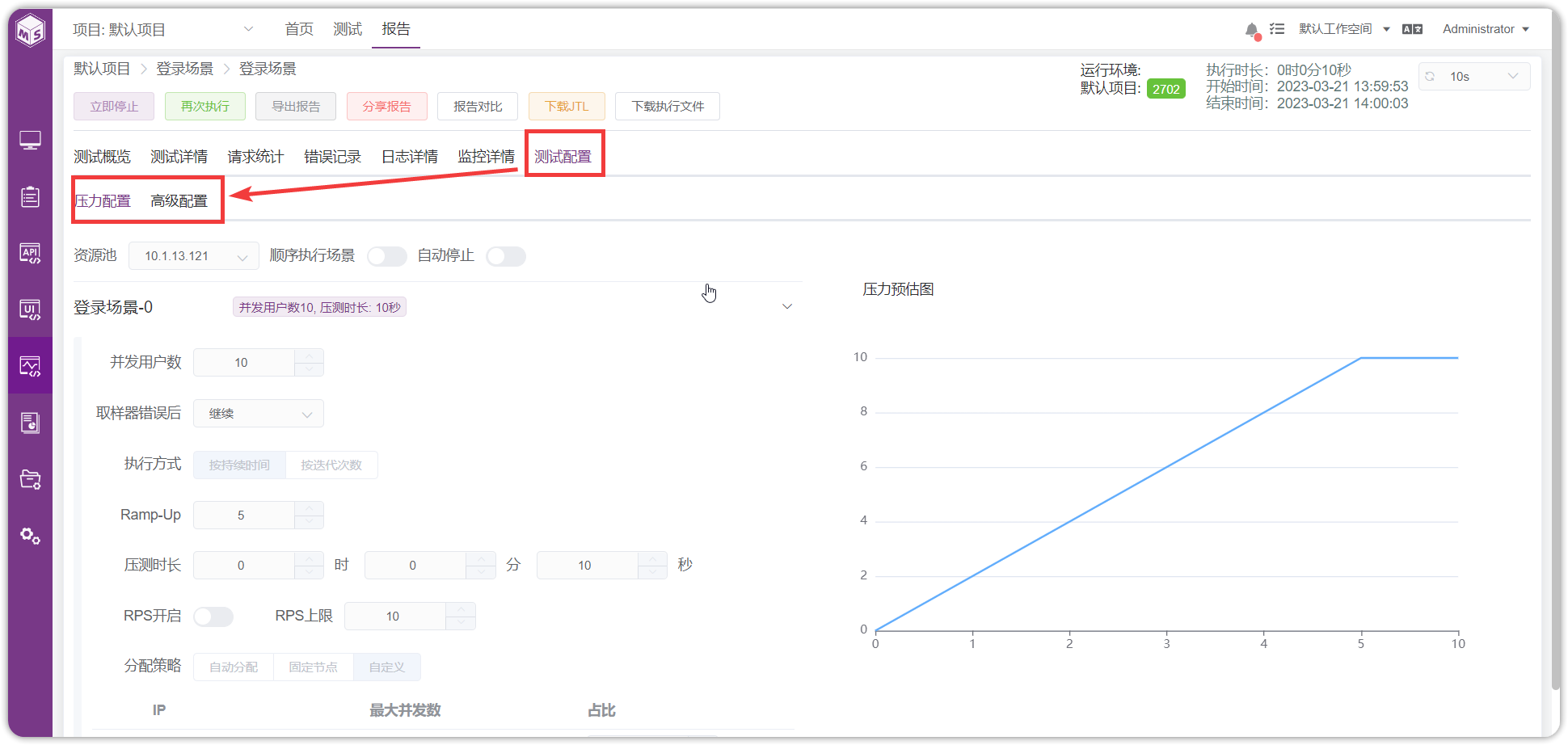Open the task list icon
Viewport: 1568px width, 745px height.
tap(1277, 29)
